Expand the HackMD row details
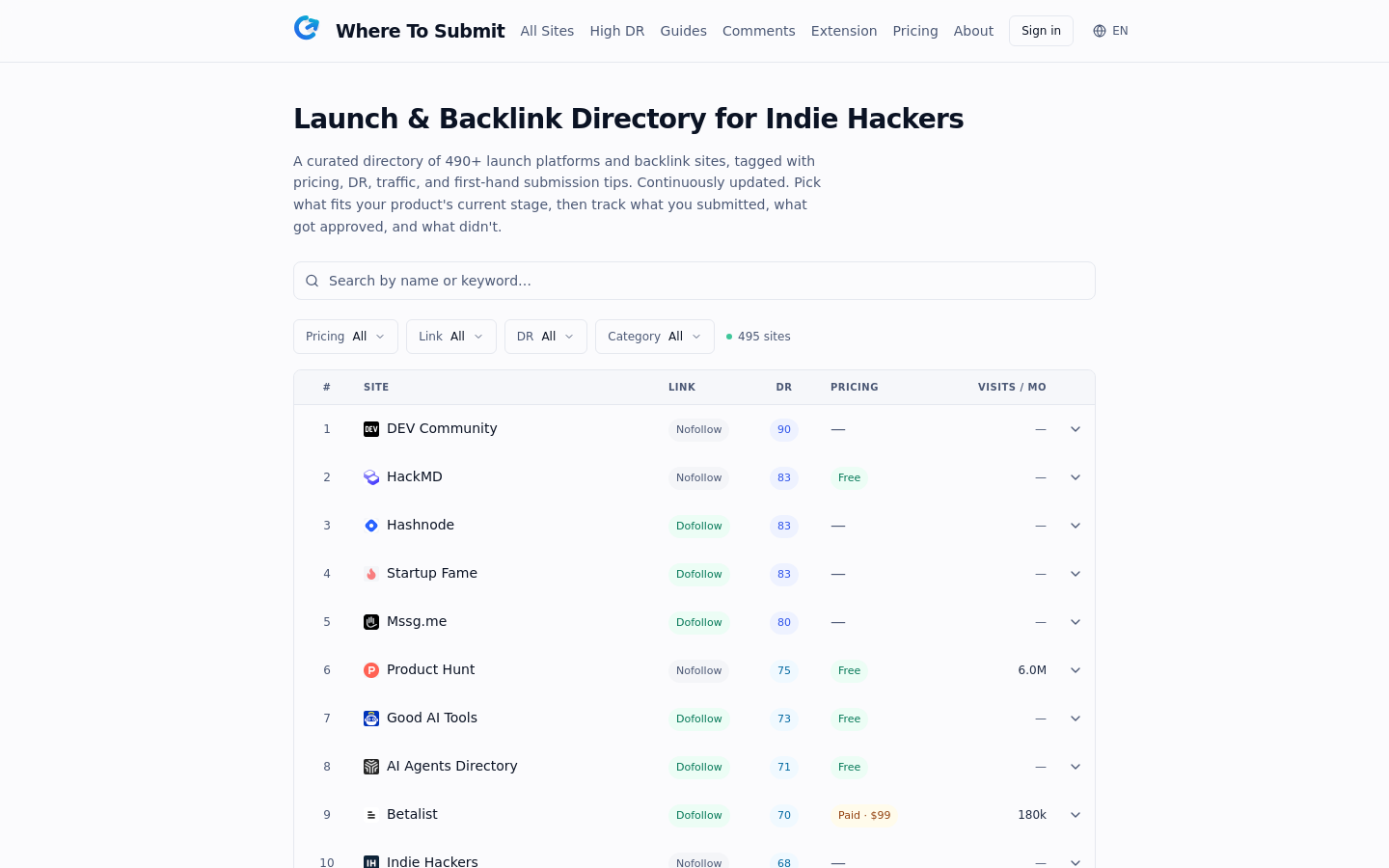This screenshot has width=1389, height=868. pos(1076,477)
